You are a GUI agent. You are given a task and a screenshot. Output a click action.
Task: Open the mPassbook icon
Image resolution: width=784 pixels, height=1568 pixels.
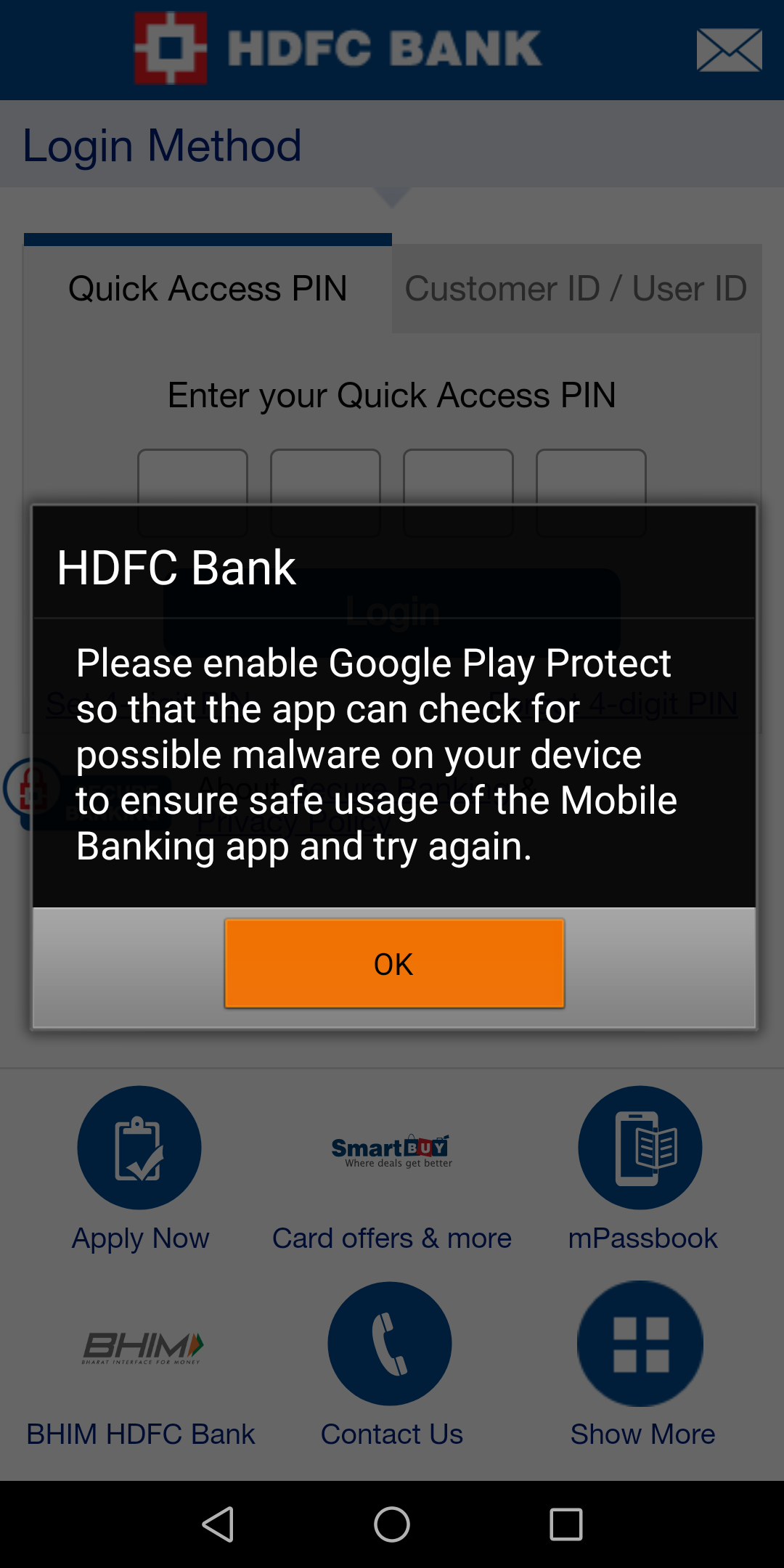pyautogui.click(x=640, y=1148)
